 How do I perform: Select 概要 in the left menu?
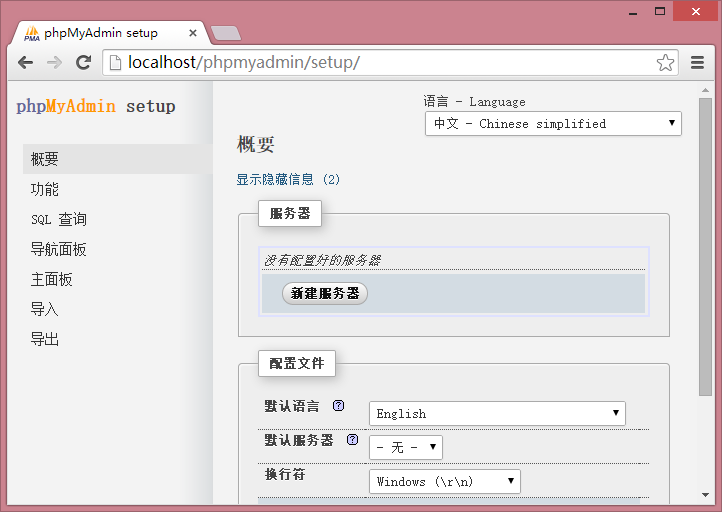coord(117,159)
